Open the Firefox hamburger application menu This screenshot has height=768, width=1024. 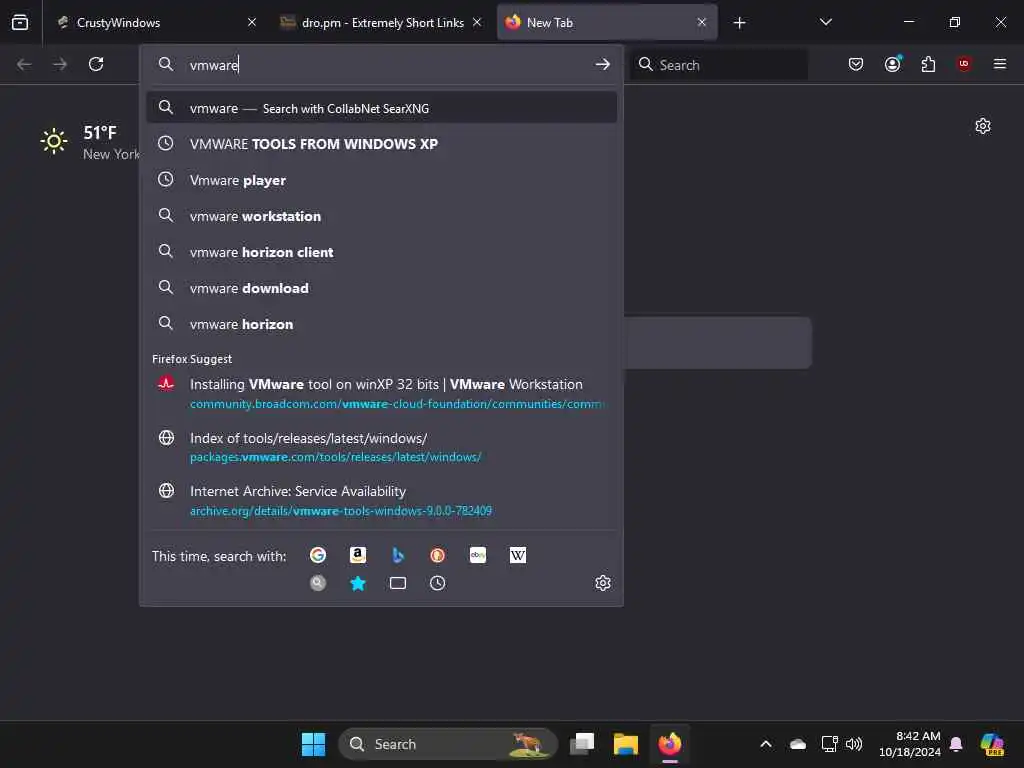(1000, 64)
